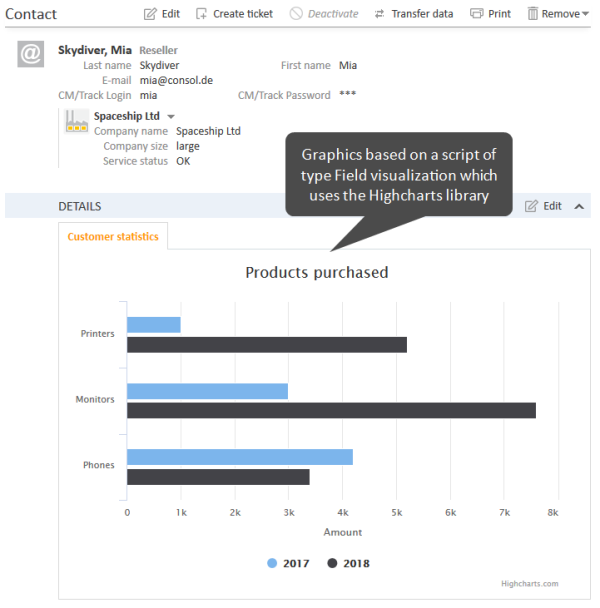Click the DETAILS section heading
The height and width of the screenshot is (608, 600).
click(80, 206)
